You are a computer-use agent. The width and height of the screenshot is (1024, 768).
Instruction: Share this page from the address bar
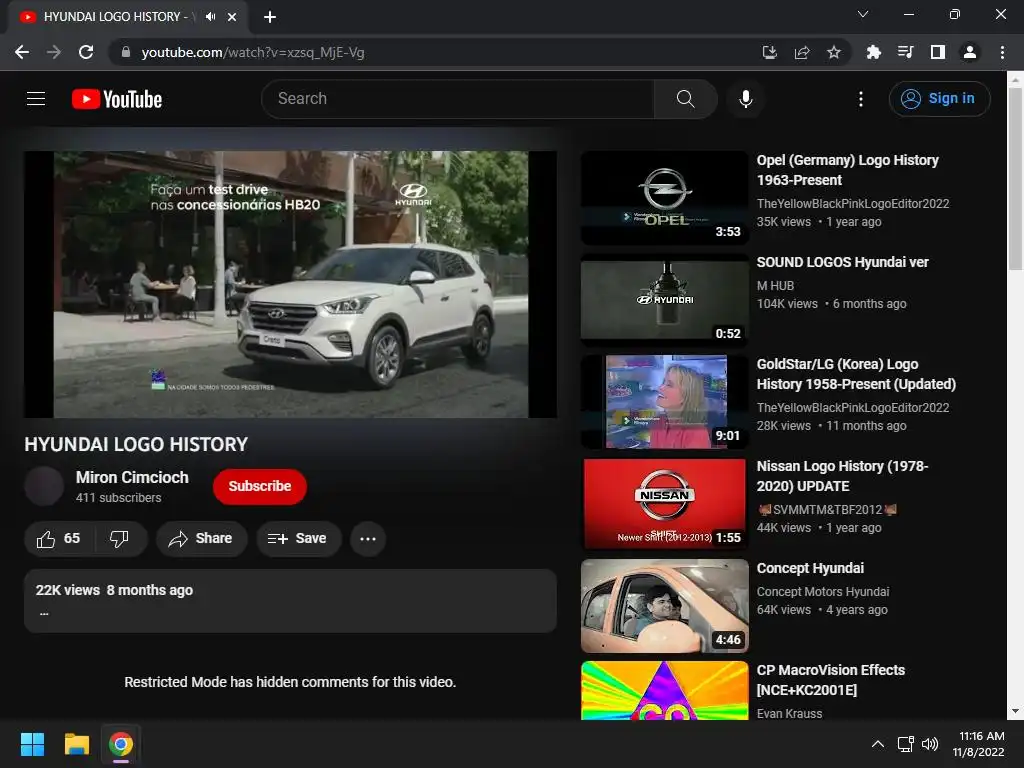coord(802,52)
